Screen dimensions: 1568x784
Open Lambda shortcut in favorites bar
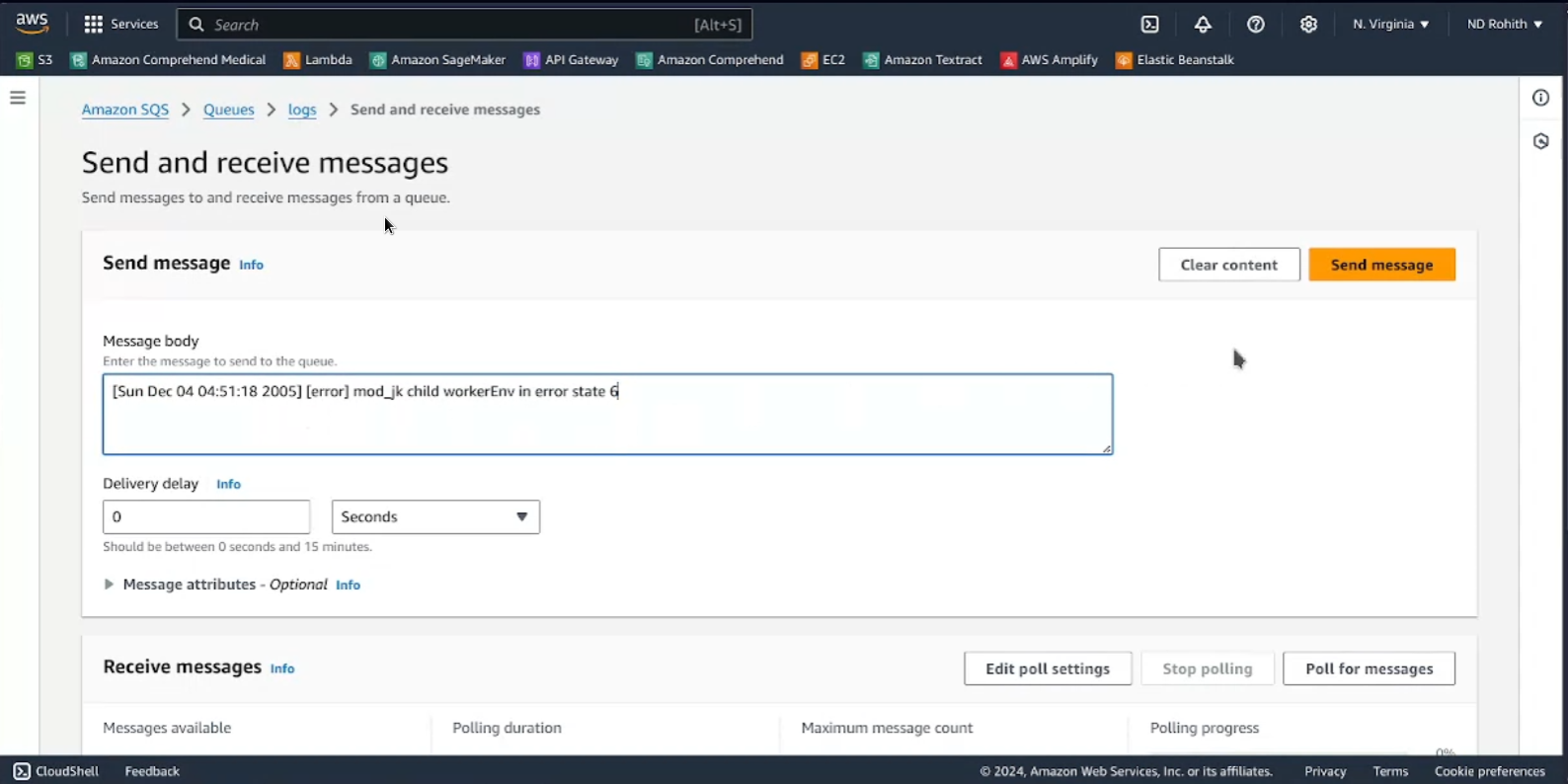pos(318,60)
